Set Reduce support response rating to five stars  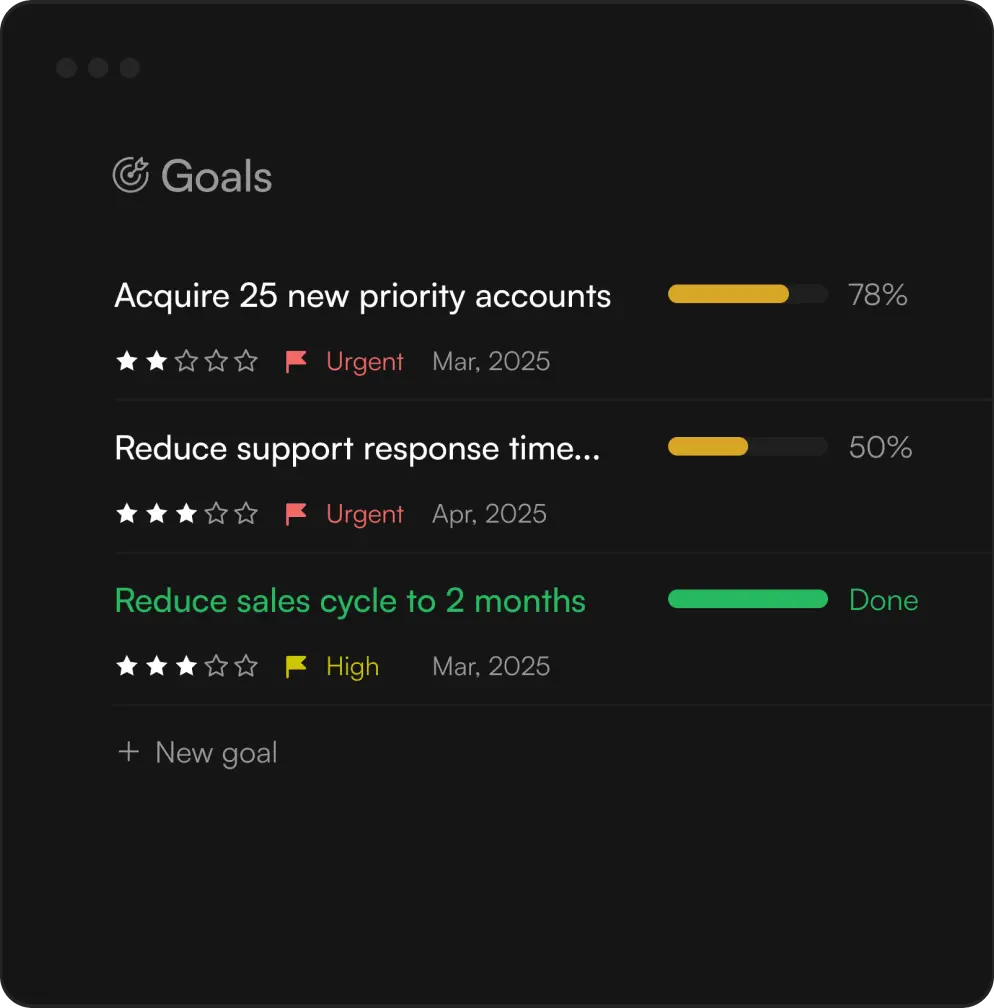click(246, 514)
